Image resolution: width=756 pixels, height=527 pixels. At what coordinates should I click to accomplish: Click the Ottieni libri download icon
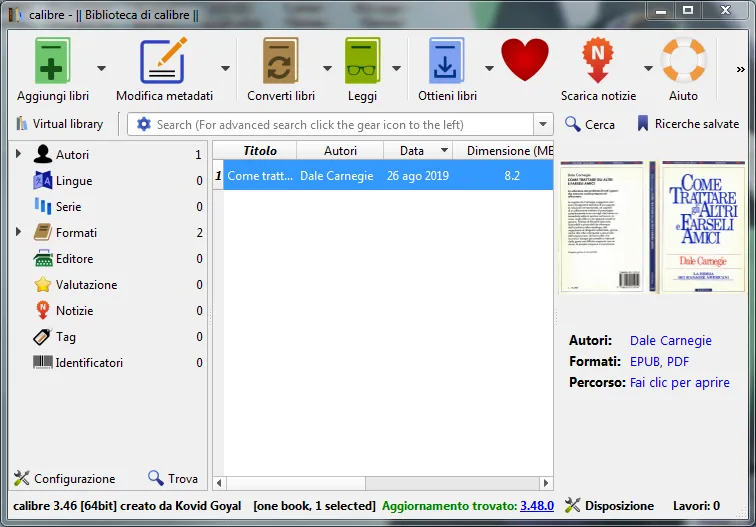[446, 61]
